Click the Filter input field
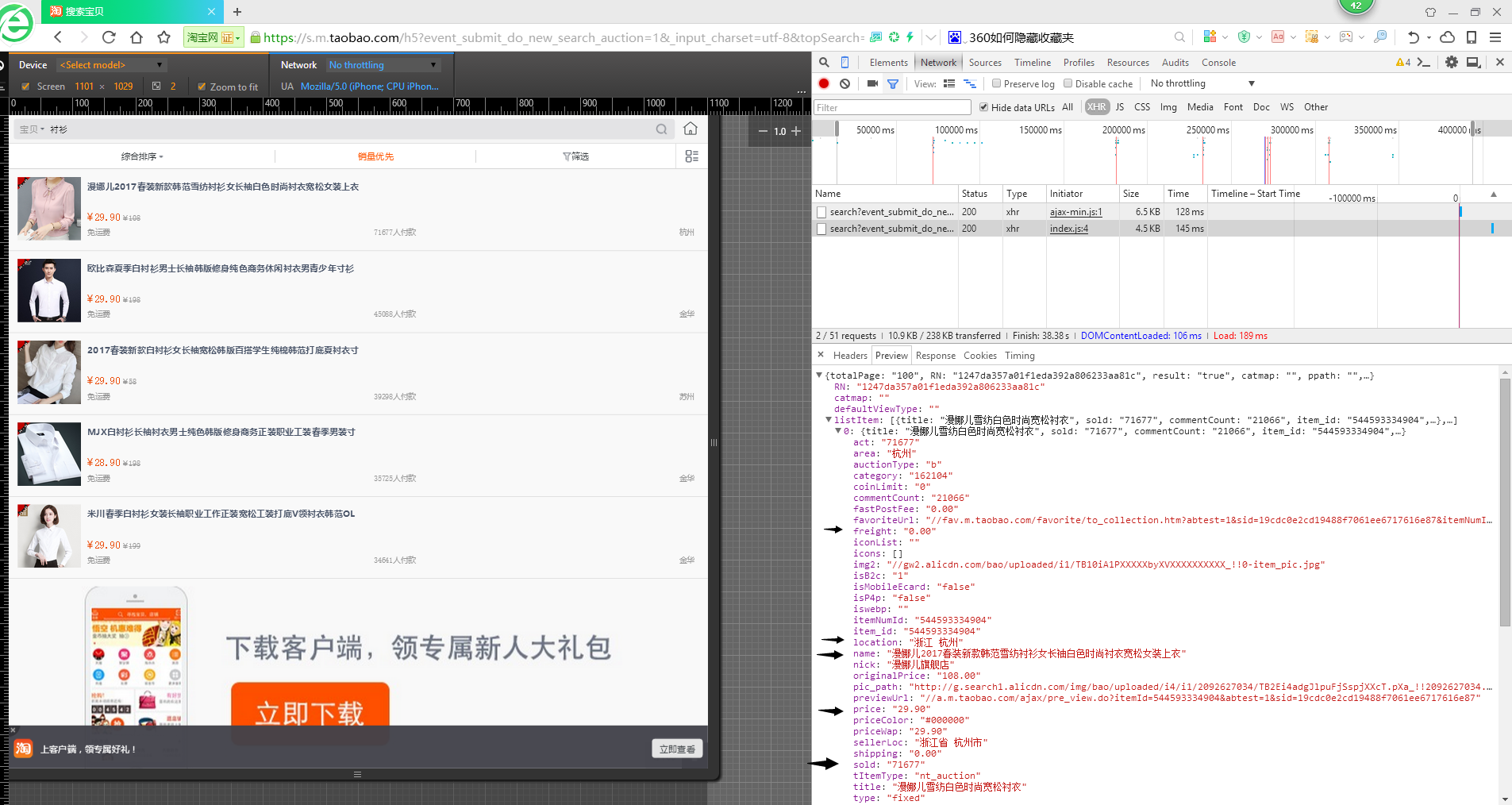This screenshot has height=805, width=1512. click(892, 107)
